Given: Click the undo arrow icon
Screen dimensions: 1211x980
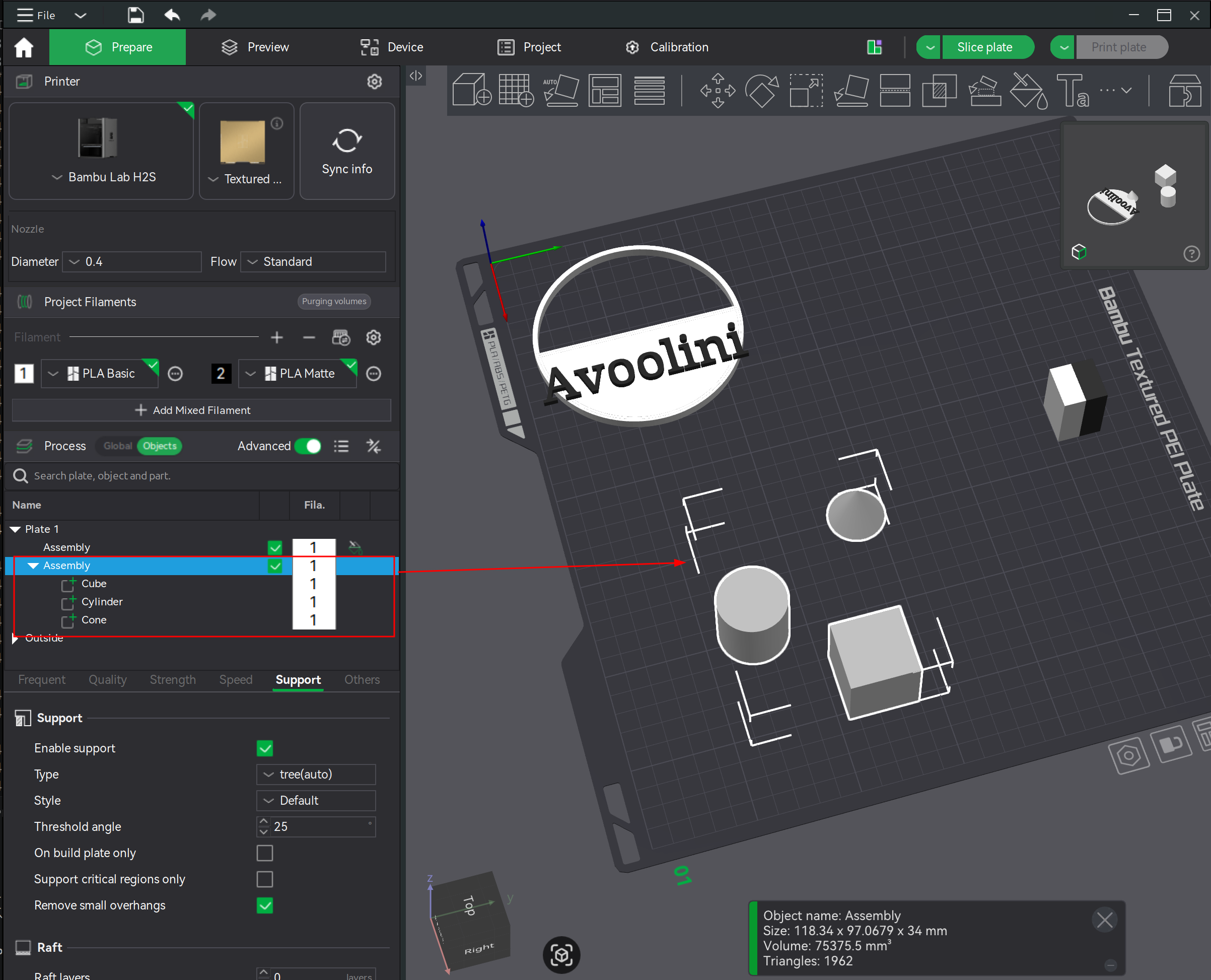Looking at the screenshot, I should tap(172, 15).
